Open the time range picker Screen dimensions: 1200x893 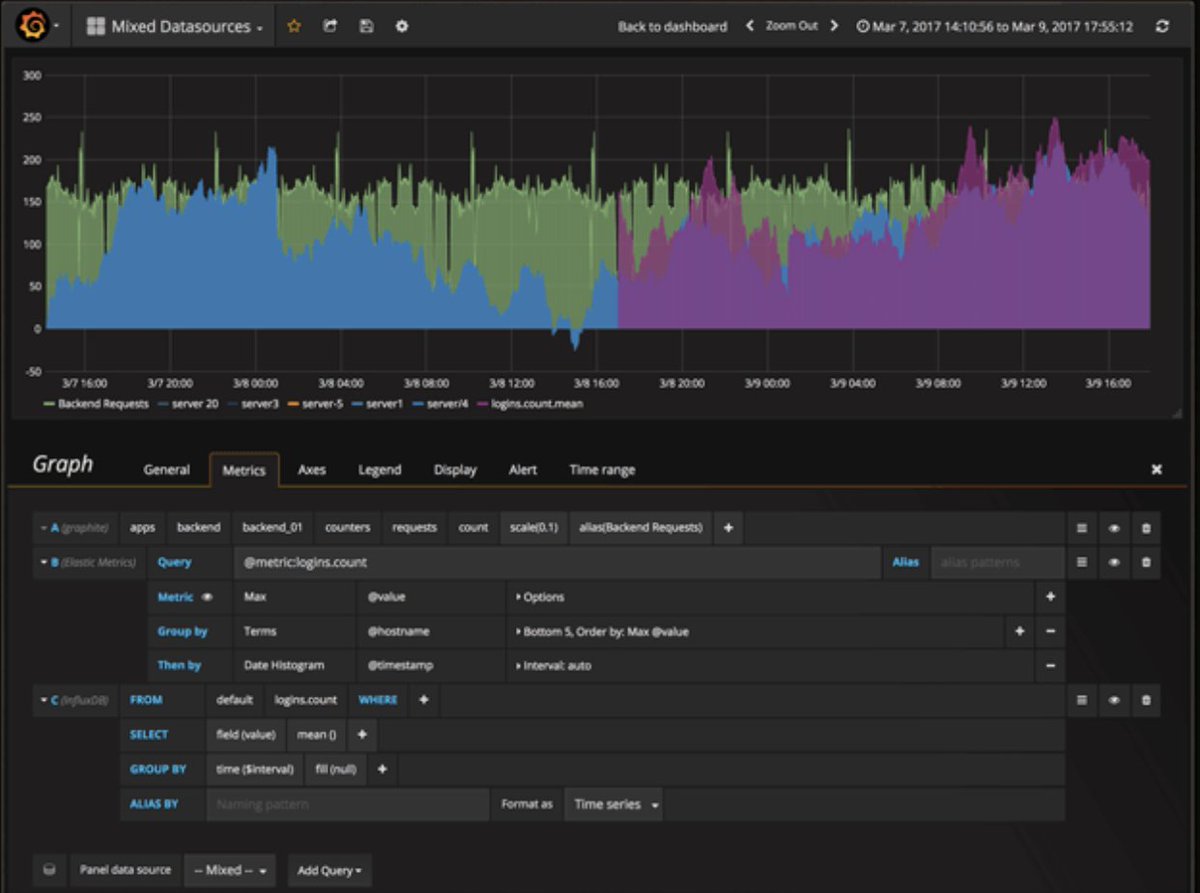pos(995,27)
